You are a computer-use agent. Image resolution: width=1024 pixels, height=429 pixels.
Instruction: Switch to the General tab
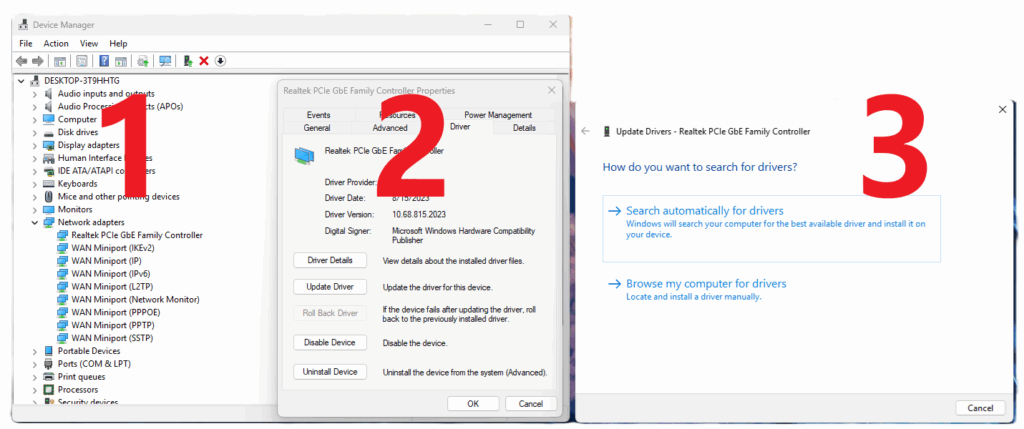click(317, 128)
